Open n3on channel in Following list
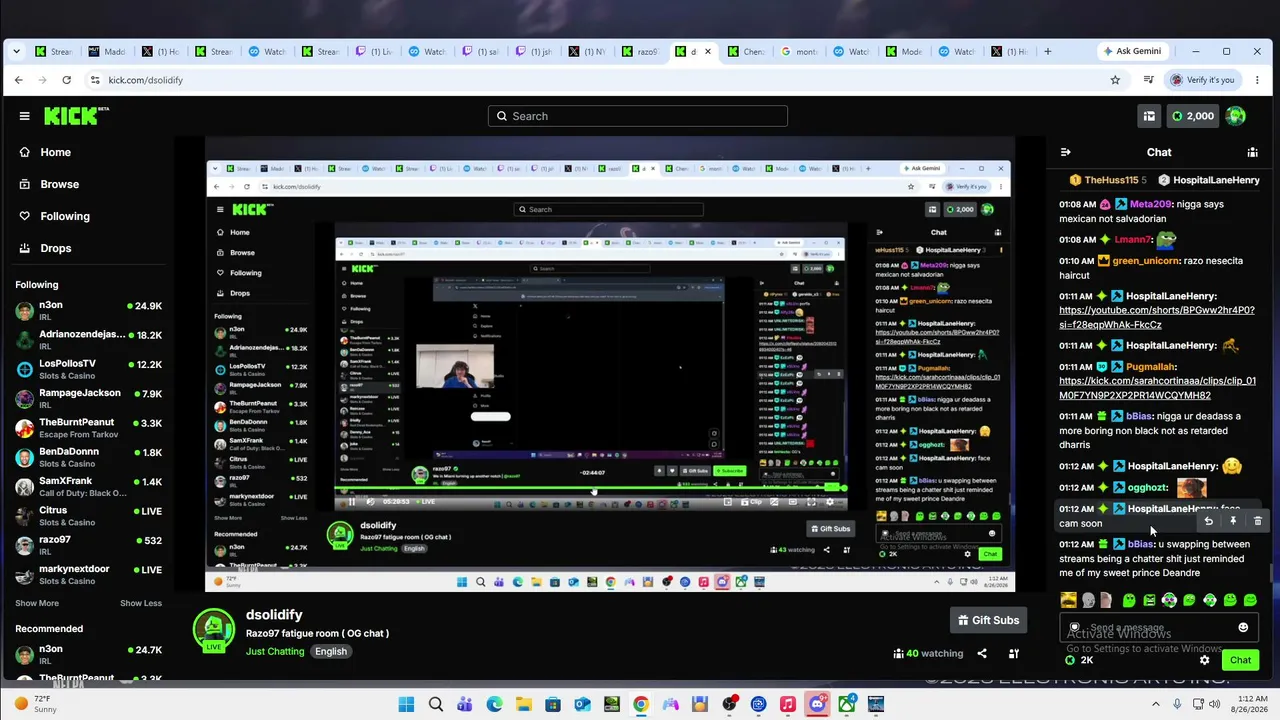1280x720 pixels. (88, 310)
